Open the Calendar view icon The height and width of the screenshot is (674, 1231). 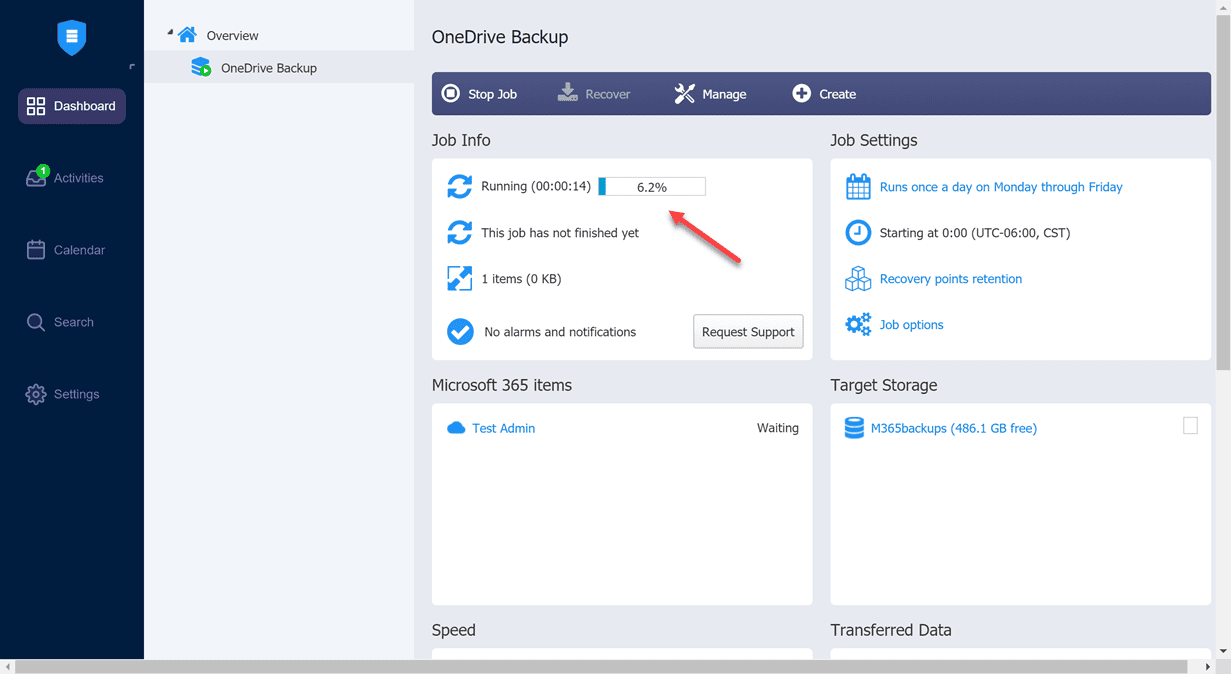[x=36, y=250]
